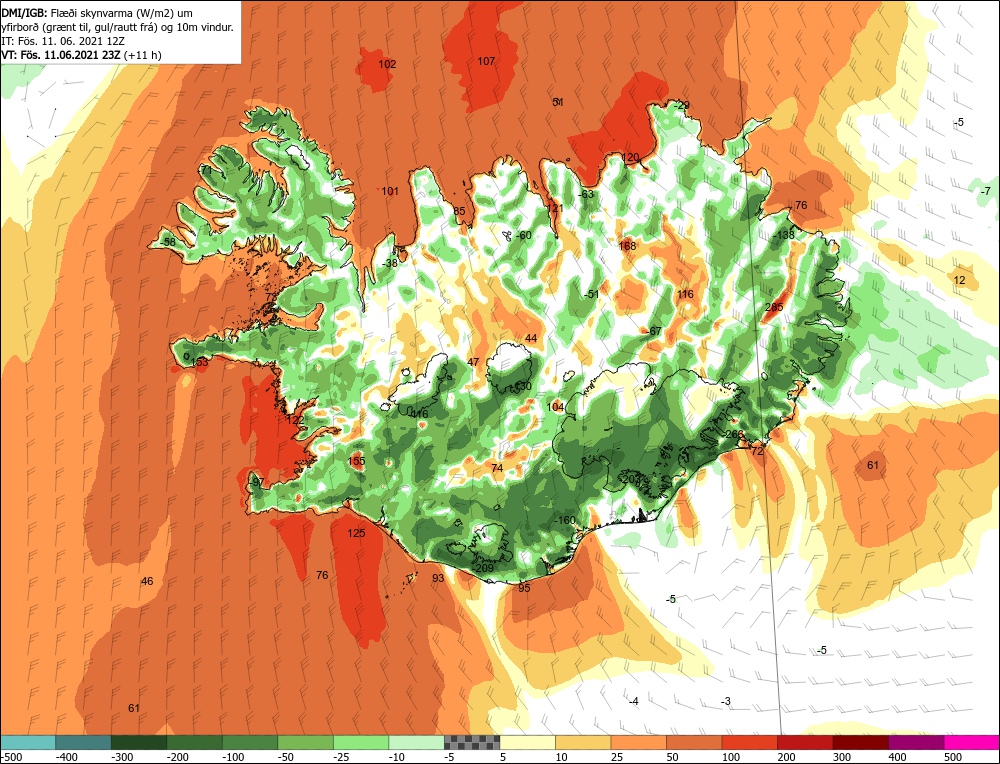The width and height of the screenshot is (1000, 764).
Task: Click the map value 74
Action: click(497, 468)
